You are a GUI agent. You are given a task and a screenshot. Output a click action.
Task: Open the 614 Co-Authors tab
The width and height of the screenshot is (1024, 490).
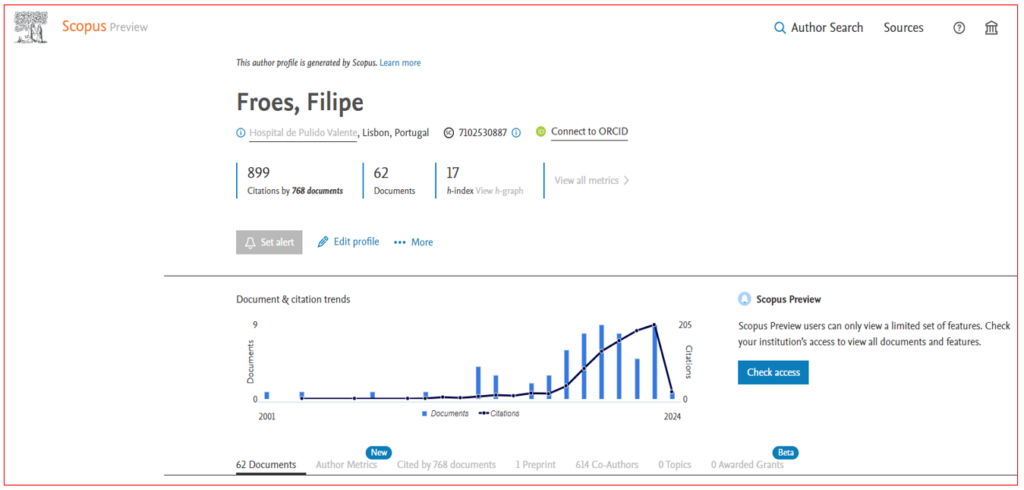pyautogui.click(x=608, y=465)
